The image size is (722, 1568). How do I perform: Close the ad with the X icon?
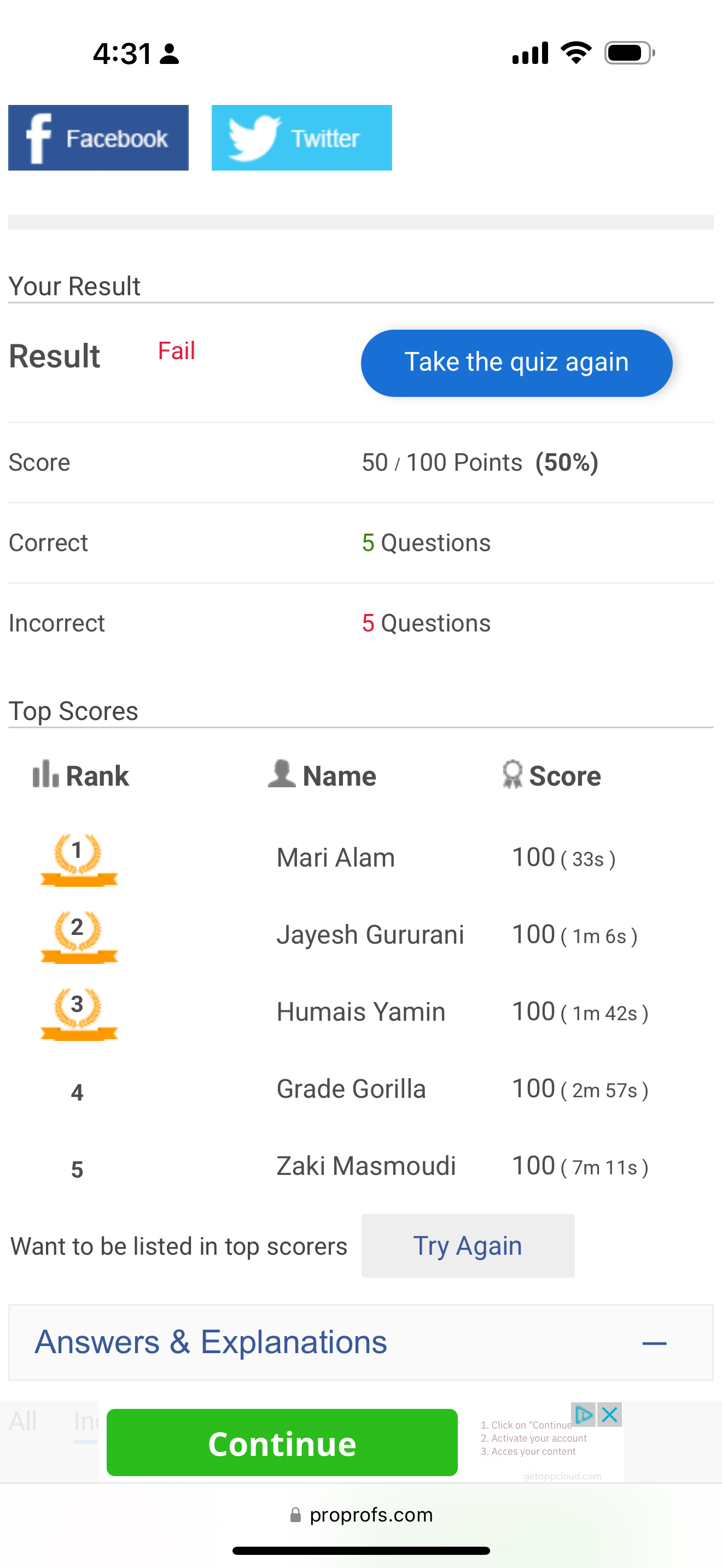(609, 1414)
